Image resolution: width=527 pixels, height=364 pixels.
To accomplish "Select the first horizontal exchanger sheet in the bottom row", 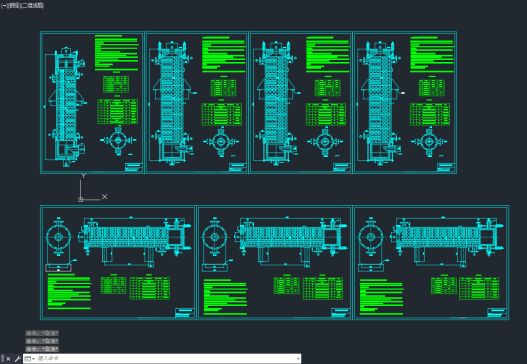I will click(x=118, y=262).
